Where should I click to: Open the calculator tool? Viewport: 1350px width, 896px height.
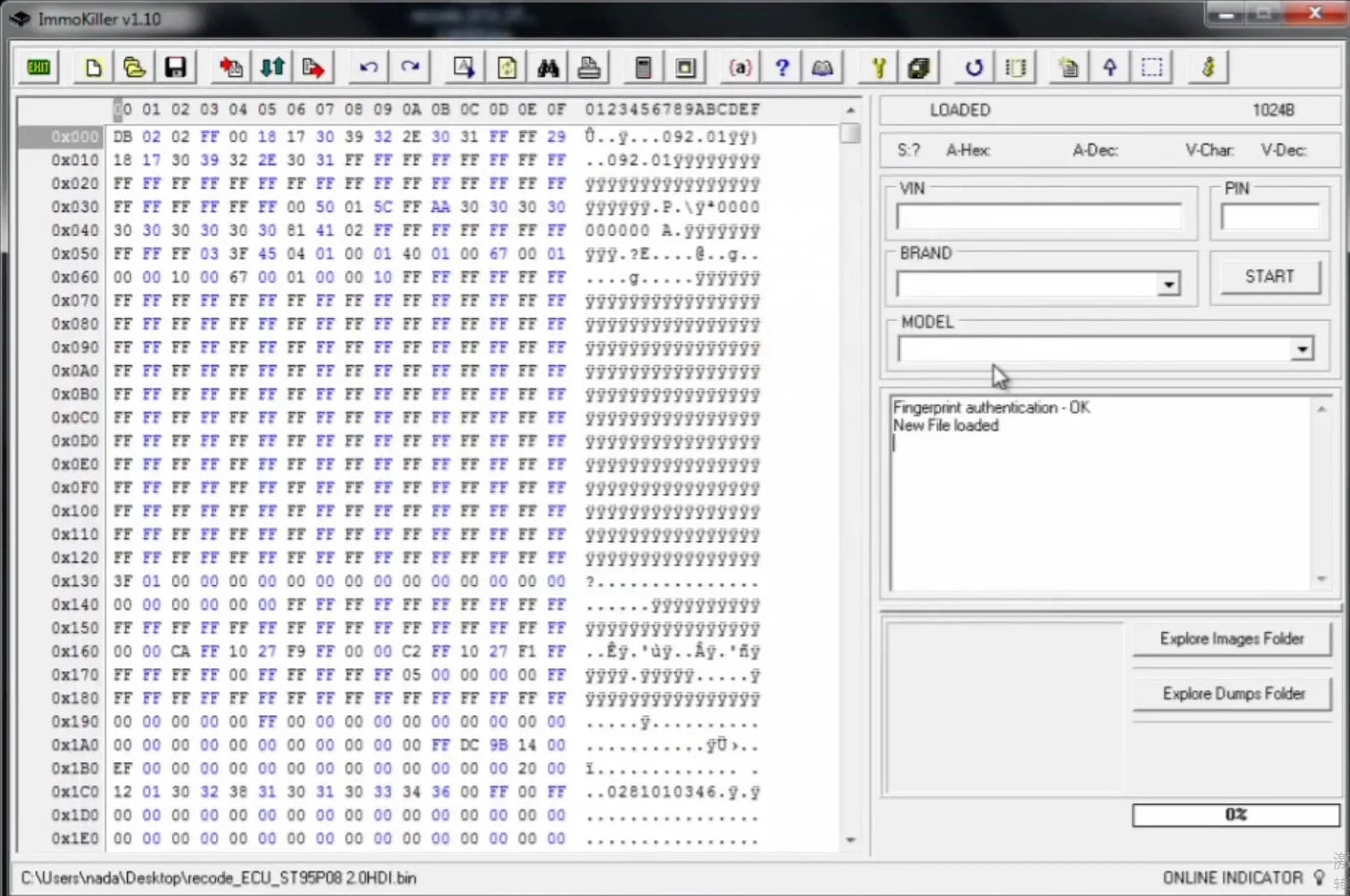pyautogui.click(x=643, y=67)
